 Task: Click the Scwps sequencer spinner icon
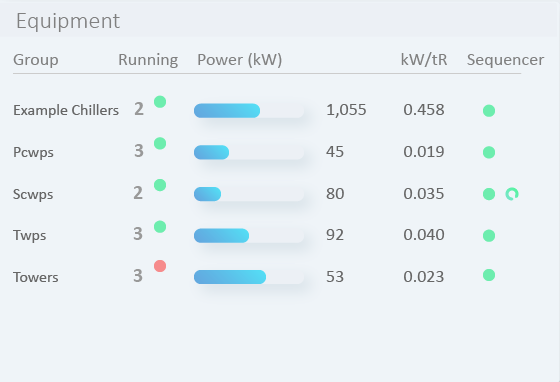pyautogui.click(x=512, y=194)
